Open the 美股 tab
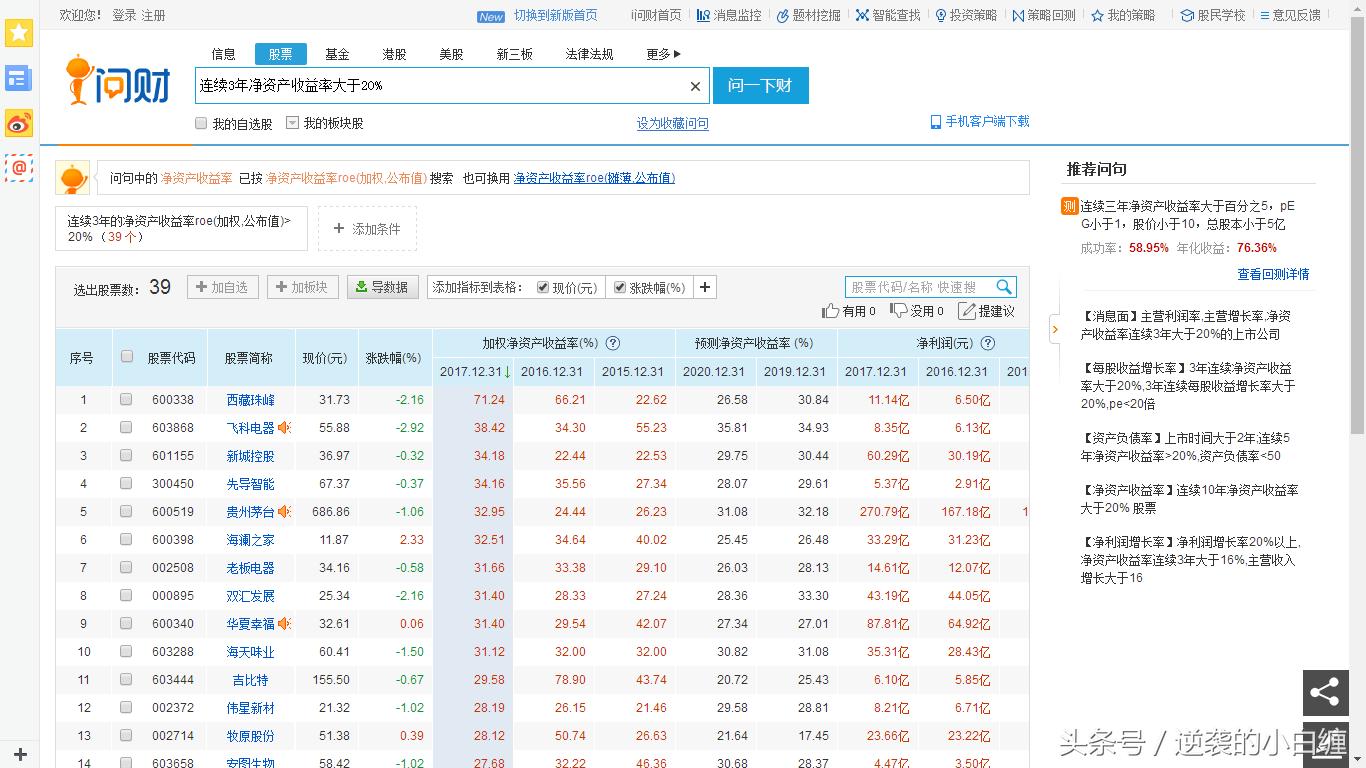The width and height of the screenshot is (1366, 768). pyautogui.click(x=451, y=54)
